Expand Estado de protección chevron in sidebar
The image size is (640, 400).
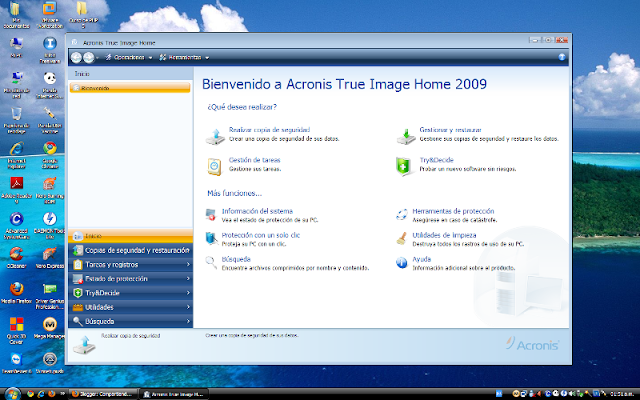coord(188,278)
